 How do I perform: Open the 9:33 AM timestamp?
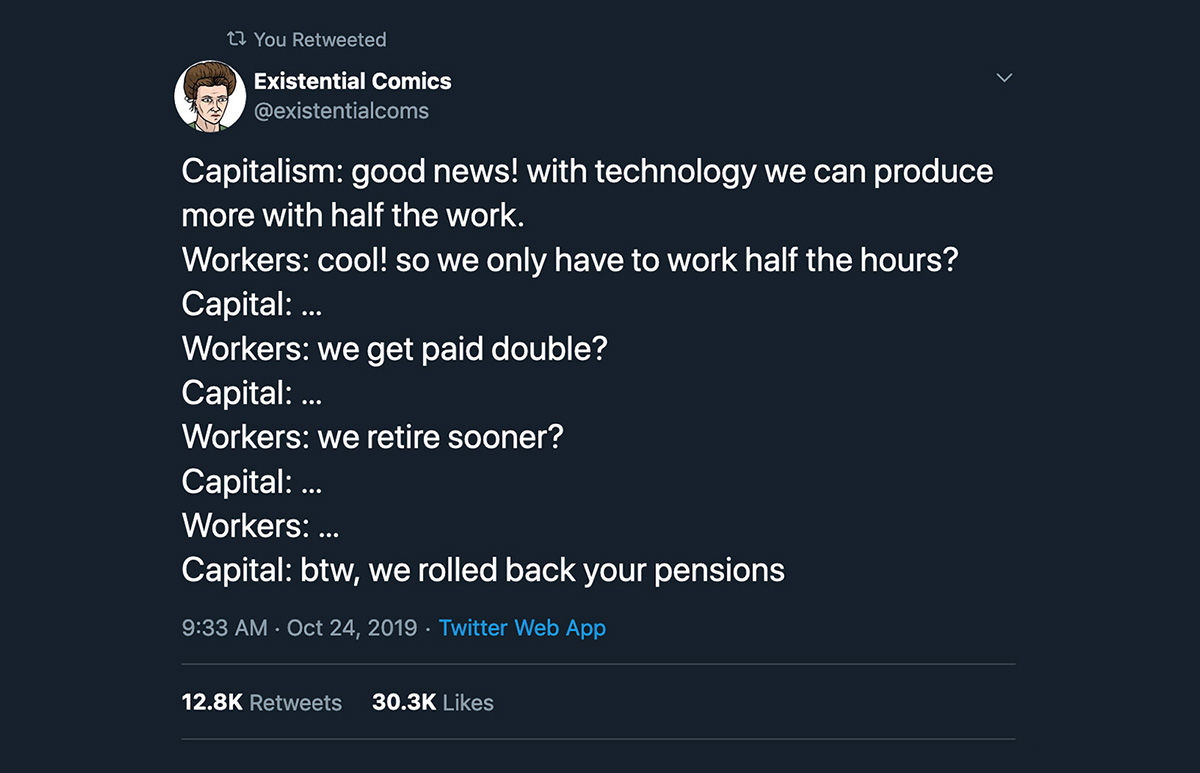(225, 628)
